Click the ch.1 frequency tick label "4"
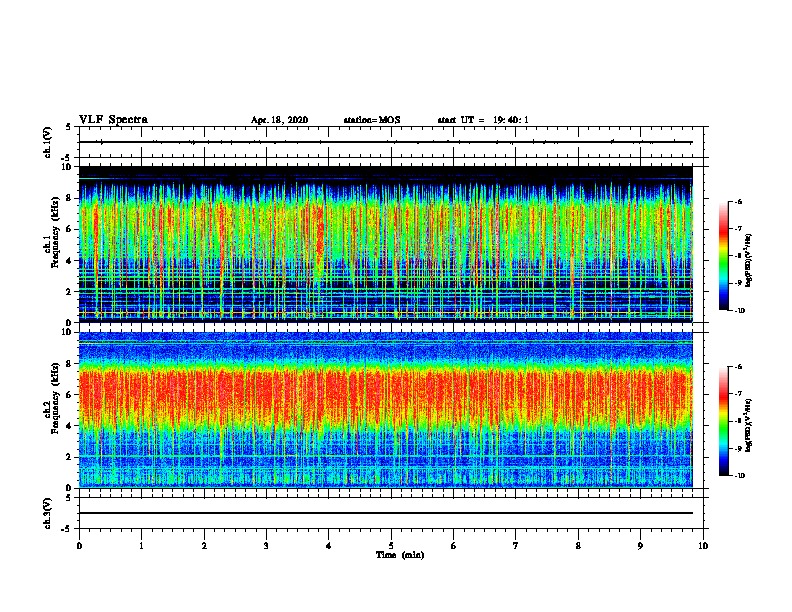Screen dimensions: 792x612 (69, 261)
